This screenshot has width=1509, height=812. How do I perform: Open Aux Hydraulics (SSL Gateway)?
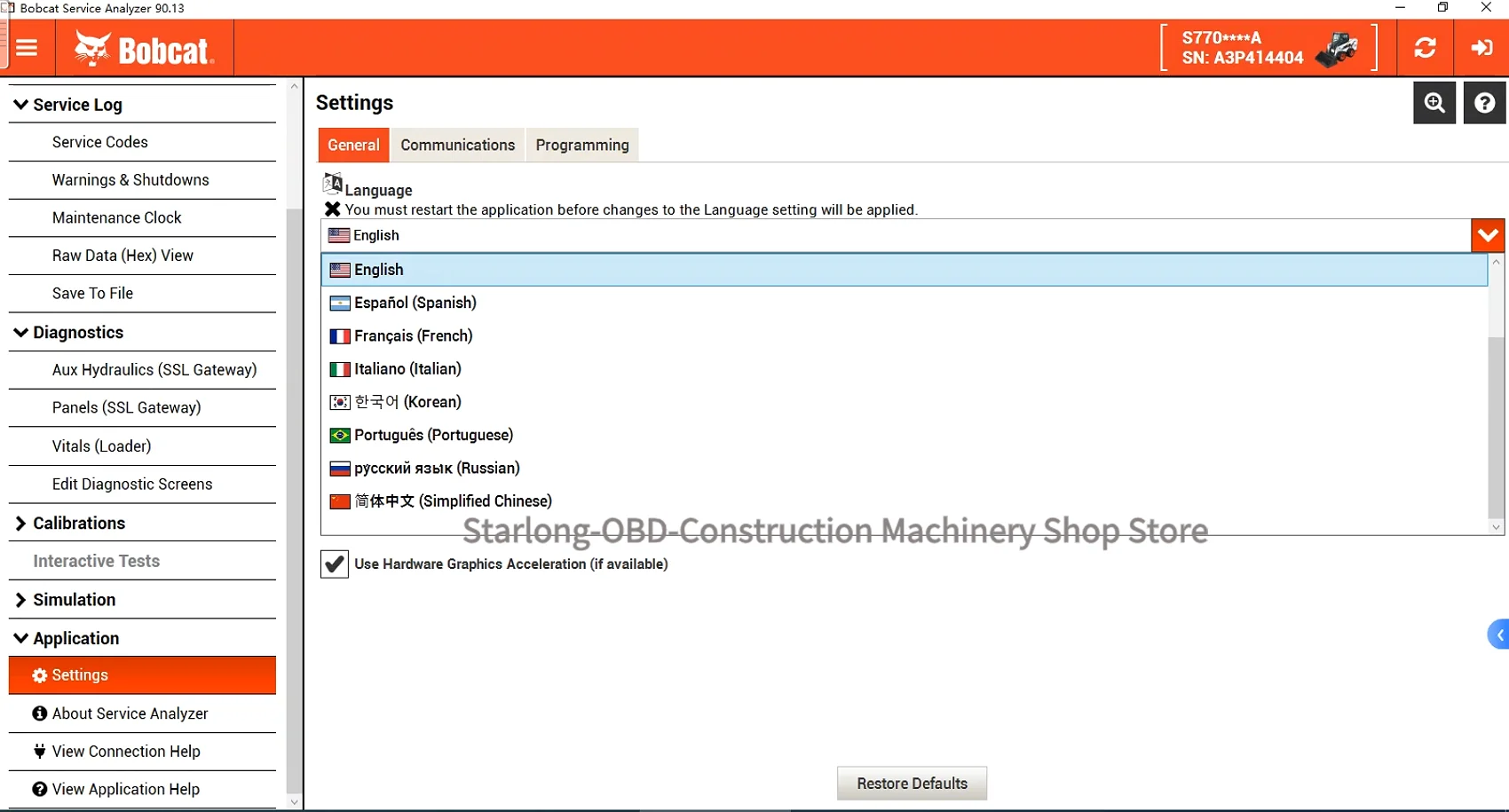[x=142, y=370]
